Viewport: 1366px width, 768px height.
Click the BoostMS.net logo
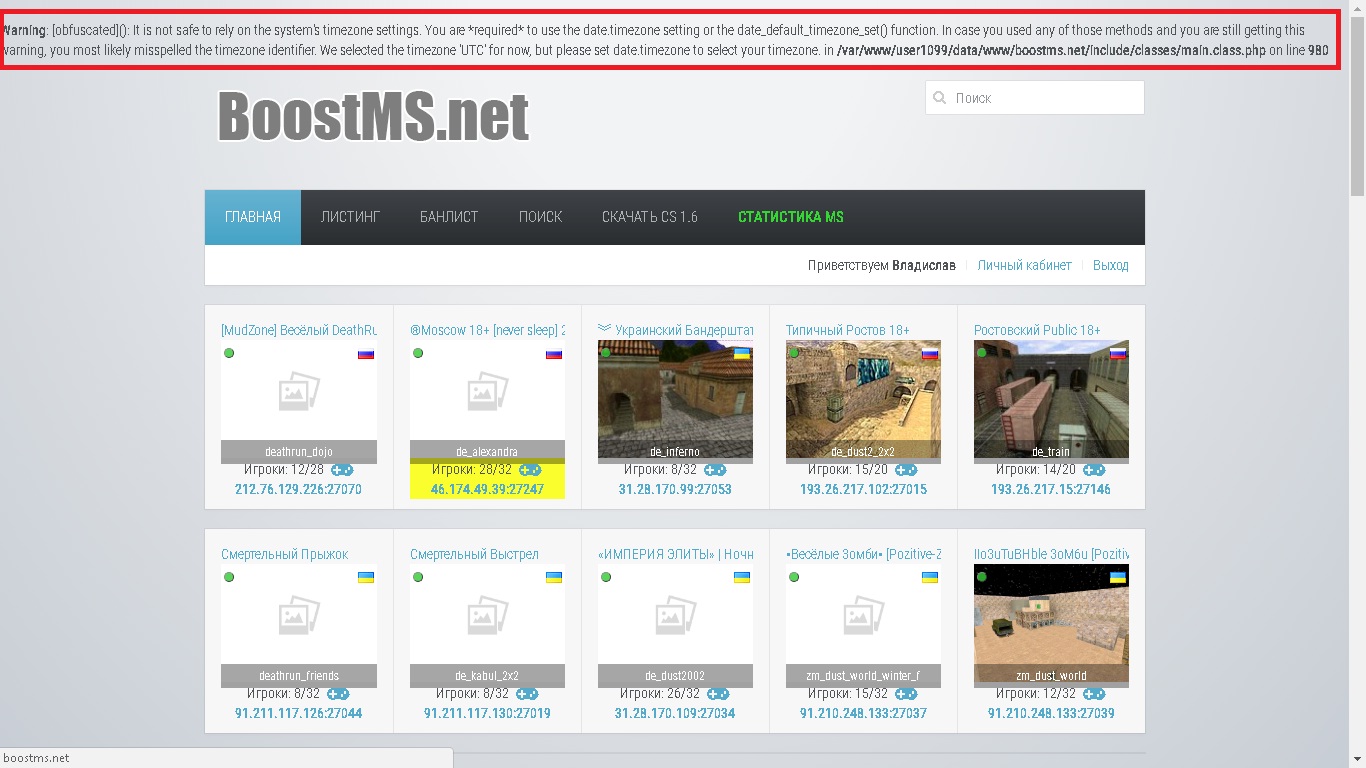373,117
